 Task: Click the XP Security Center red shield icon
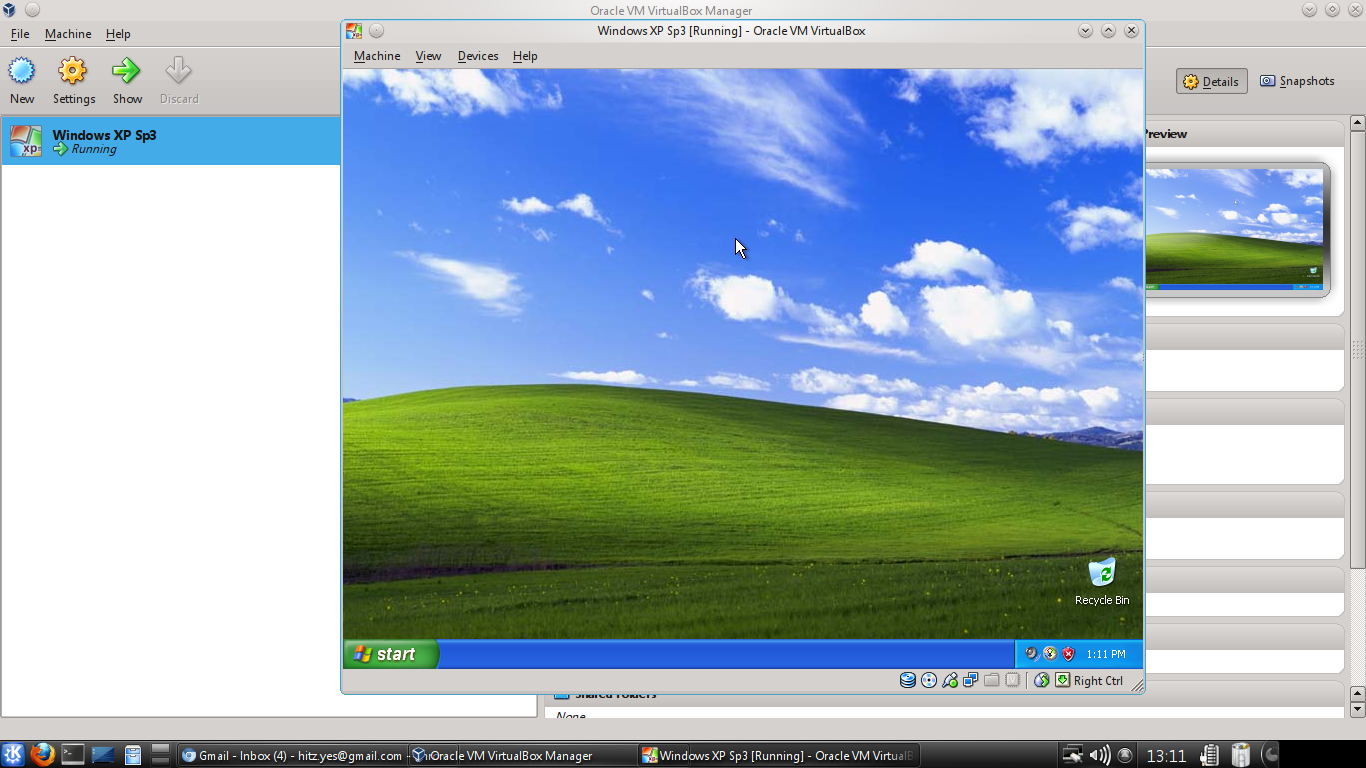[x=1068, y=654]
